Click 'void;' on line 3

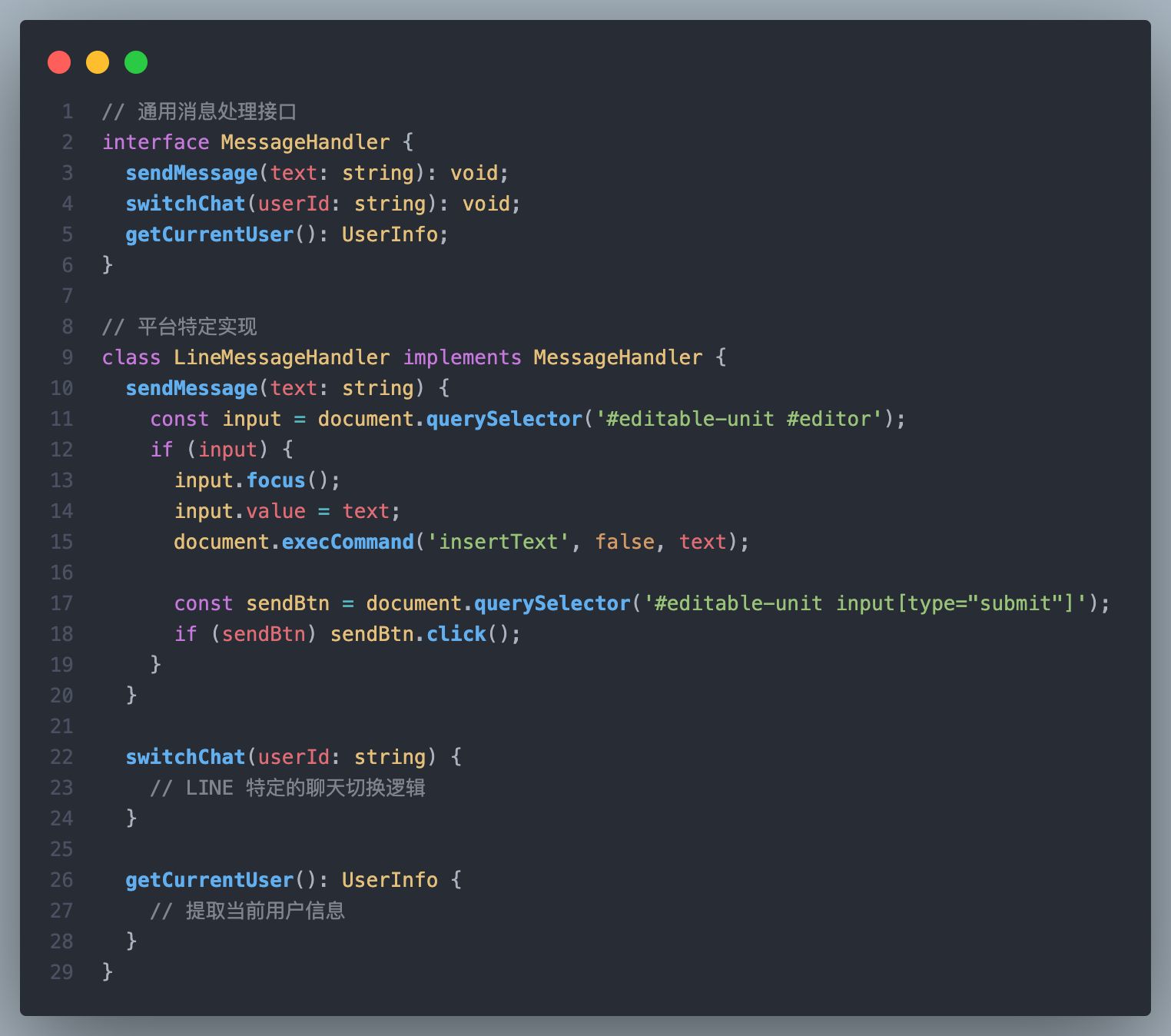pos(479,173)
